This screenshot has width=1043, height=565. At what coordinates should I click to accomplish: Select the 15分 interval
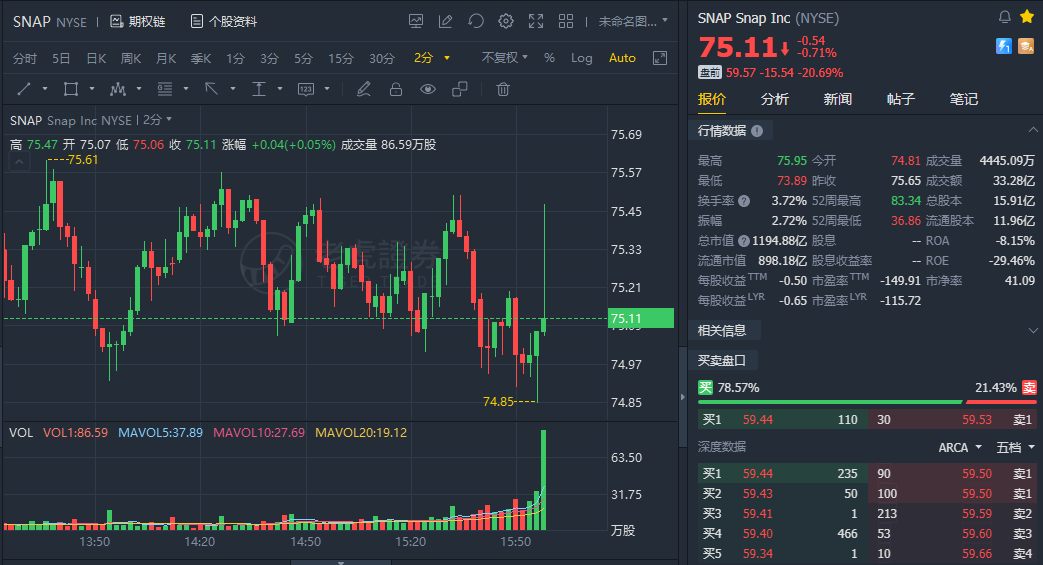[341, 59]
